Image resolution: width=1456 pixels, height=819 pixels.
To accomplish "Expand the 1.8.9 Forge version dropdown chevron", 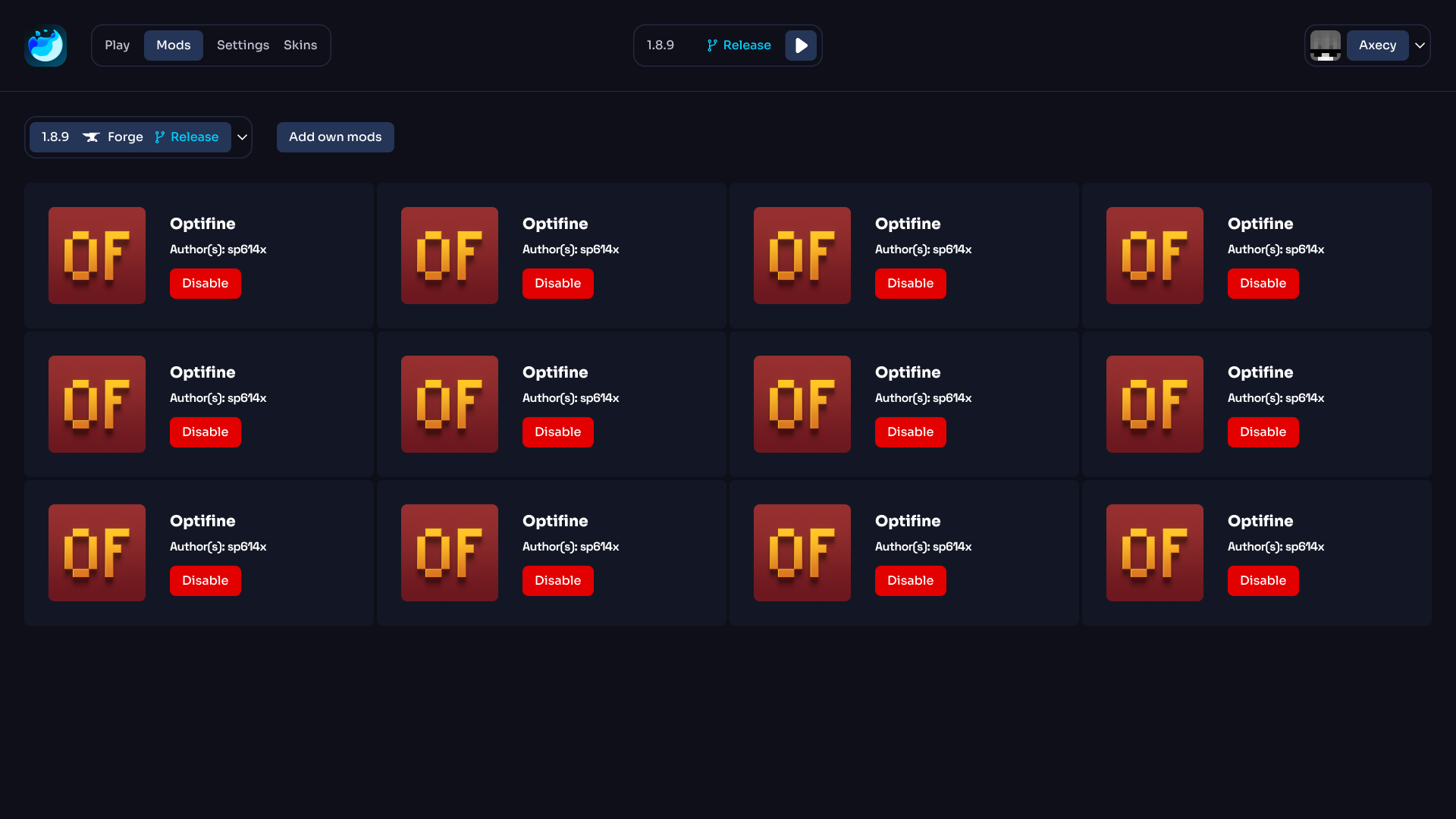I will [x=243, y=137].
